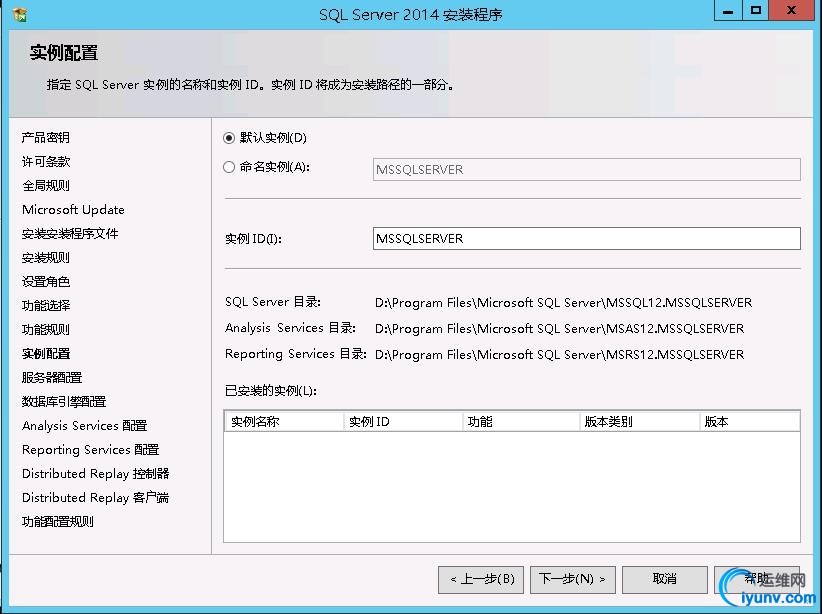822x614 pixels.
Task: Jump to 功能配置规则 step
Action: coord(58,522)
